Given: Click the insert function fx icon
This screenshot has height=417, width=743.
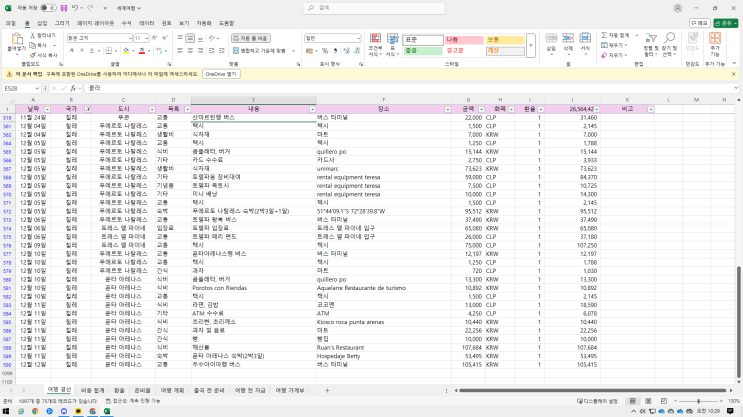Looking at the screenshot, I should point(73,88).
